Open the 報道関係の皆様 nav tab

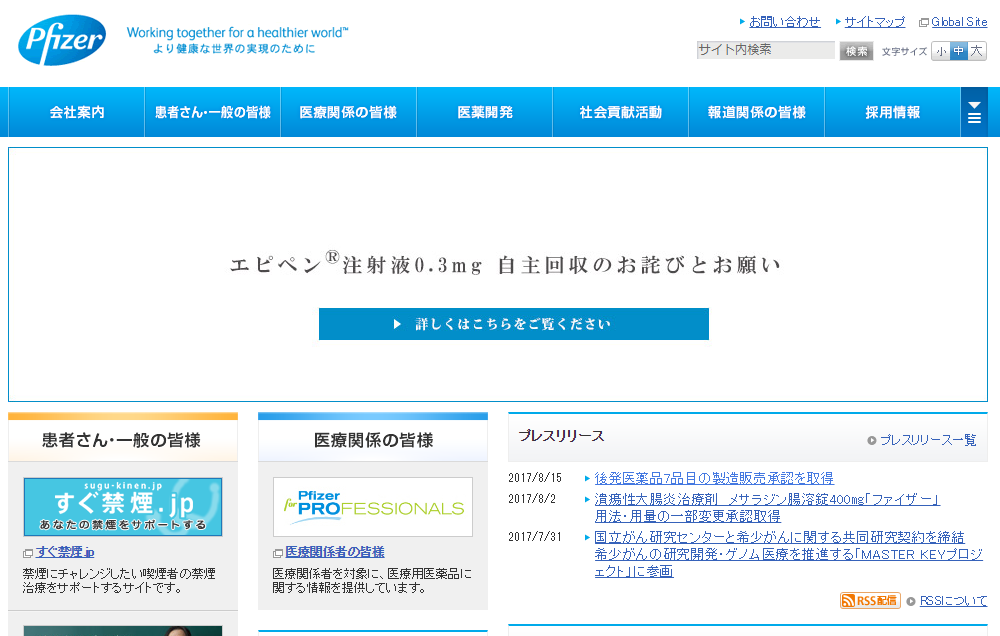756,112
